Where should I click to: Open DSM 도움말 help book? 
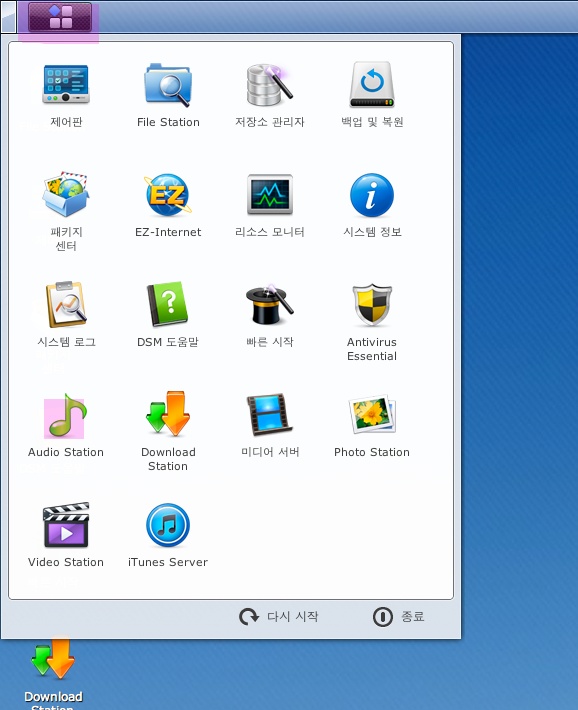[x=168, y=304]
